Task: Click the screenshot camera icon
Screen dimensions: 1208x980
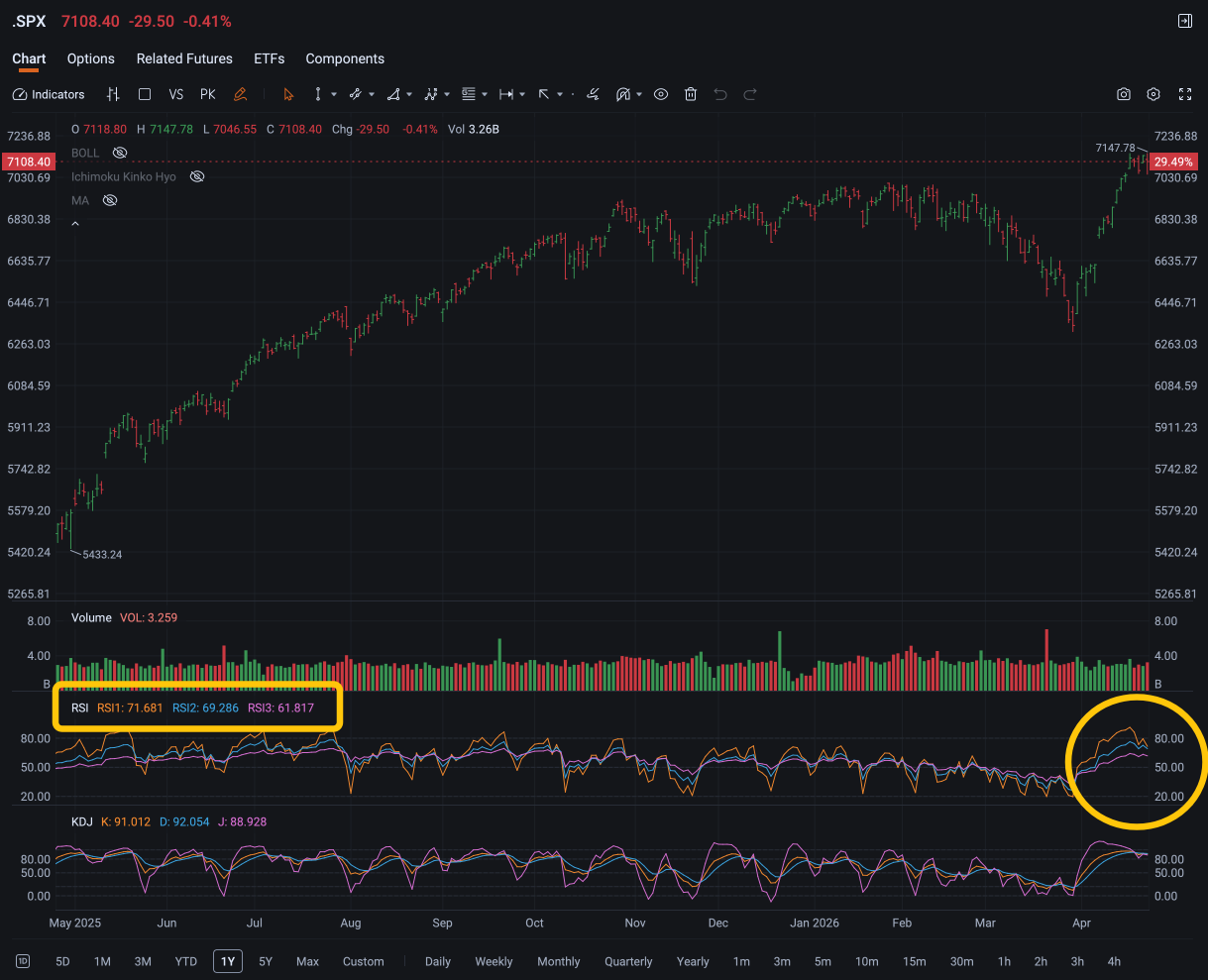Action: [x=1123, y=94]
